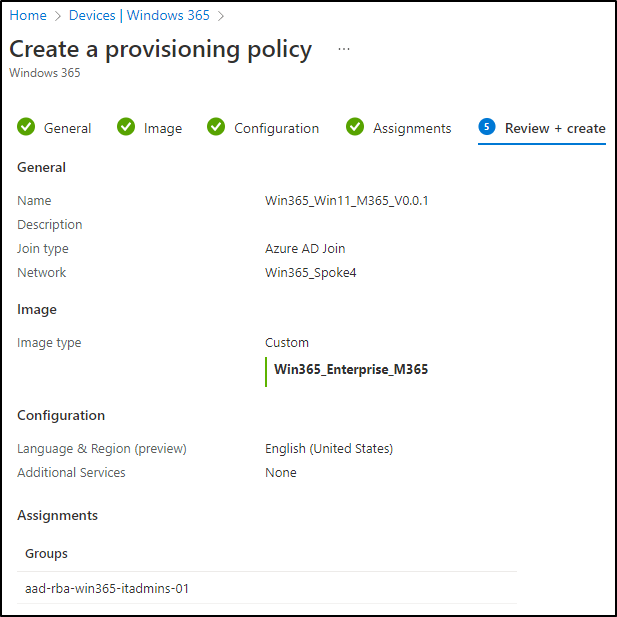The height and width of the screenshot is (617, 617).
Task: Click the Groups column header
Action: point(46,554)
